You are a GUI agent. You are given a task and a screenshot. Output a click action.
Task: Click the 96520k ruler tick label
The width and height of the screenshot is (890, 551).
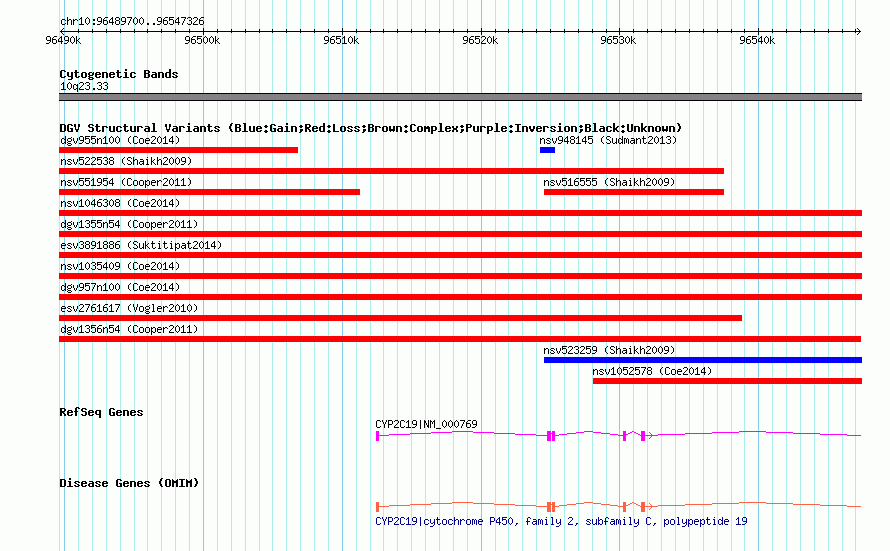tap(480, 40)
